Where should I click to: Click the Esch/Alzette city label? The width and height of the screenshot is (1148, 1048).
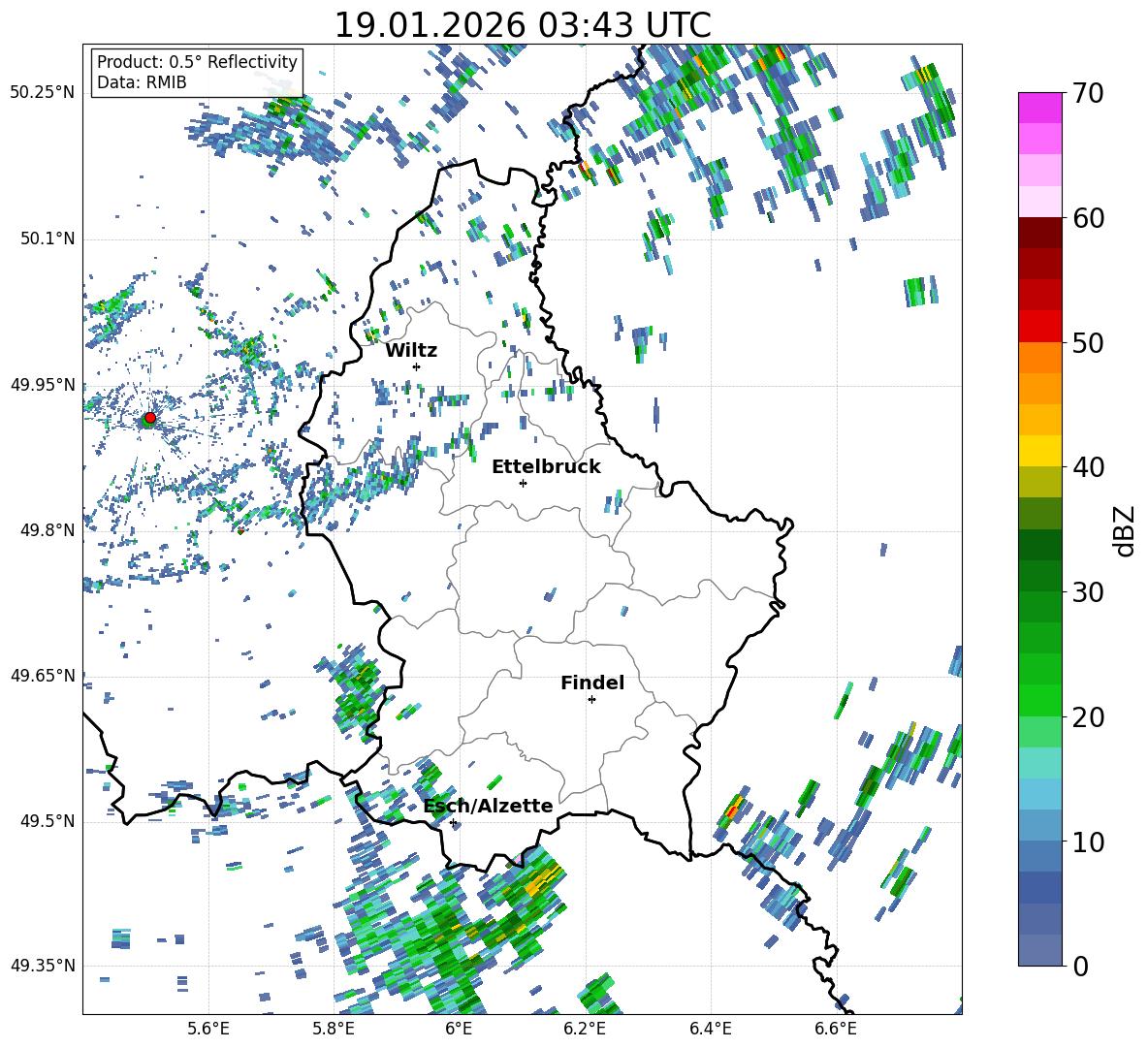(489, 806)
